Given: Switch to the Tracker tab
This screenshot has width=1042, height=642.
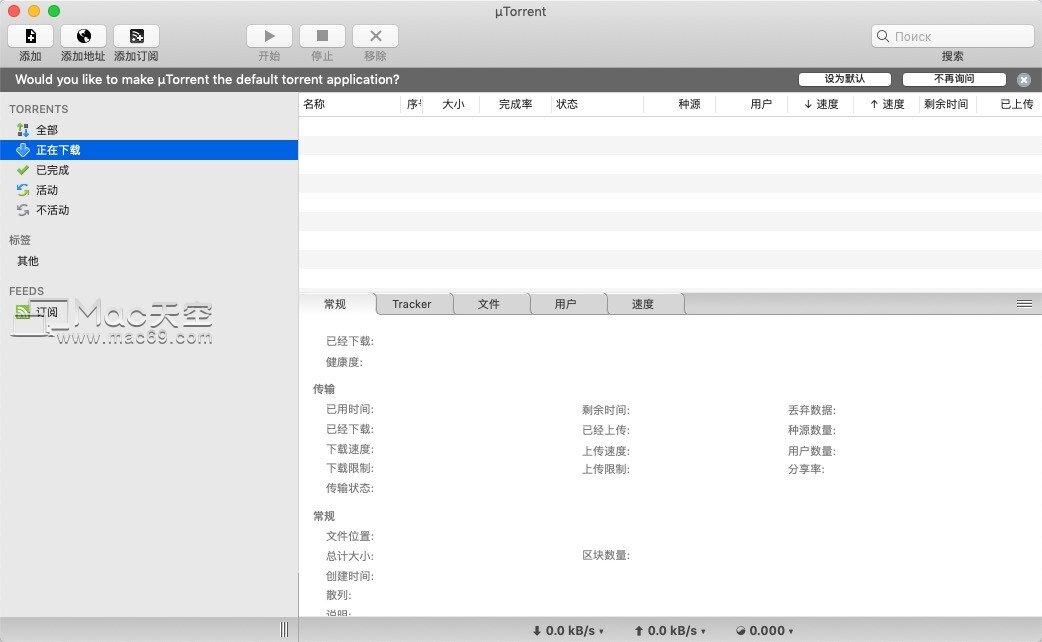Looking at the screenshot, I should click(412, 303).
